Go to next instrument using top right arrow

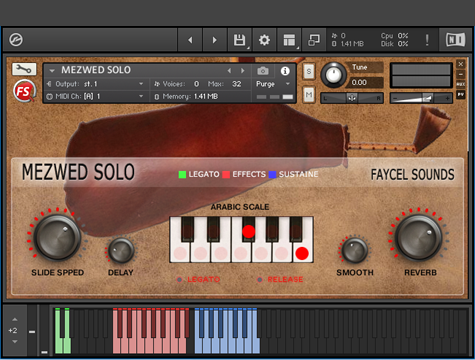click(x=215, y=40)
